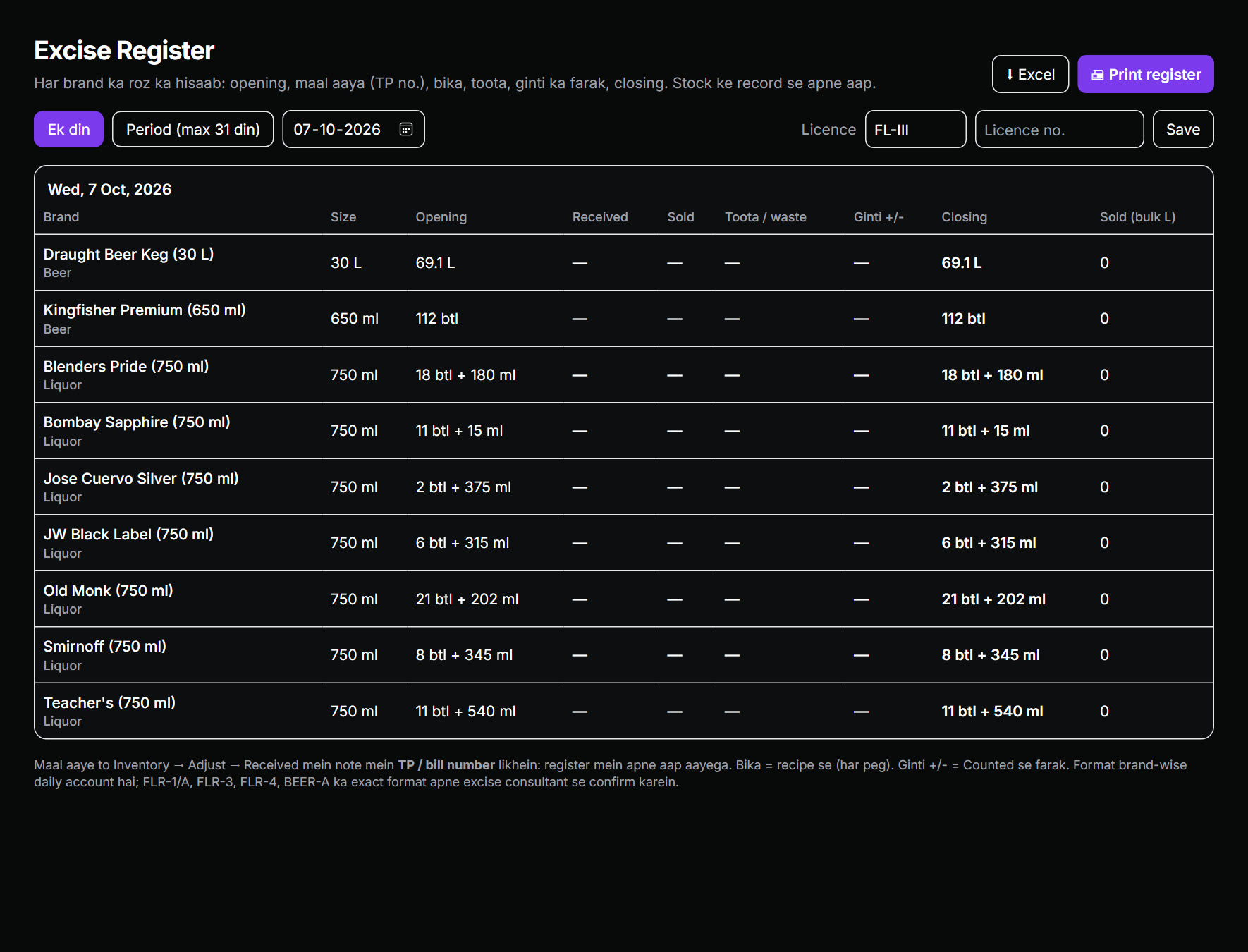
Task: Click the Brand column header
Action: 61,217
